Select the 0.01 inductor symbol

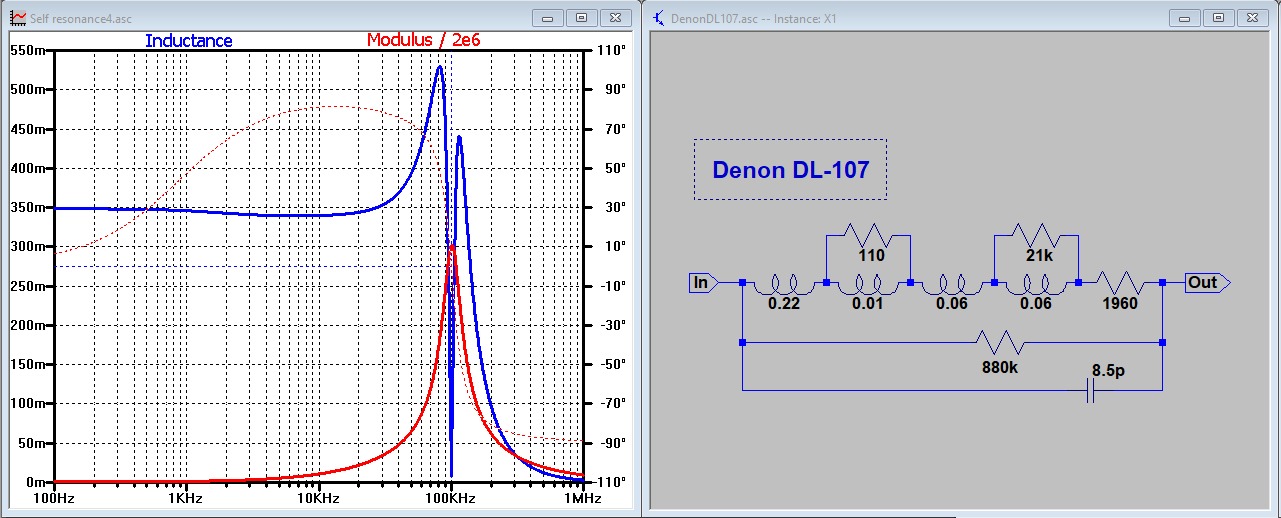(x=868, y=286)
